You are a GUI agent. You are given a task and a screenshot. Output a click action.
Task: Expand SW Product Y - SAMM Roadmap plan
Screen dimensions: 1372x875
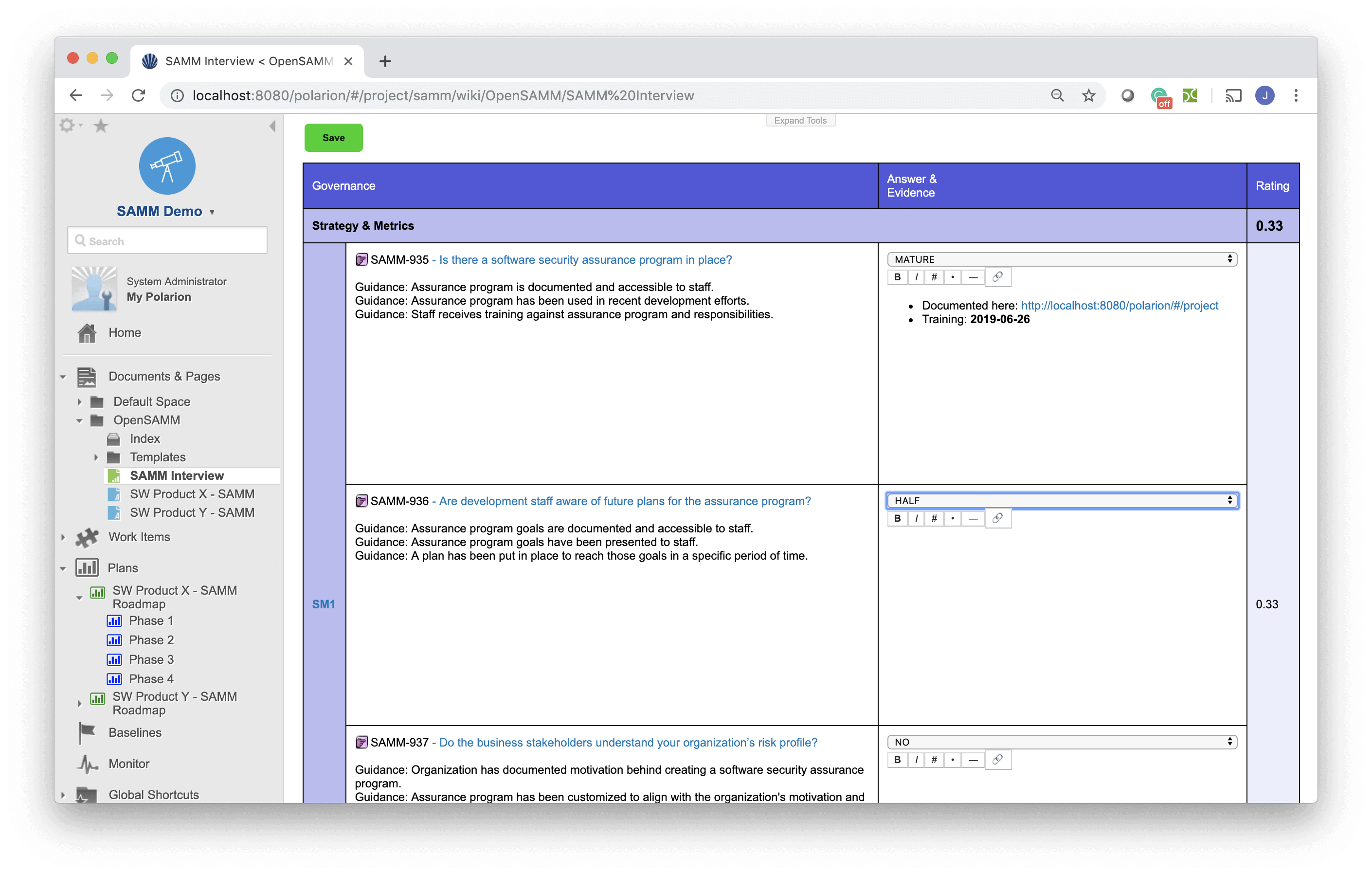pos(80,703)
